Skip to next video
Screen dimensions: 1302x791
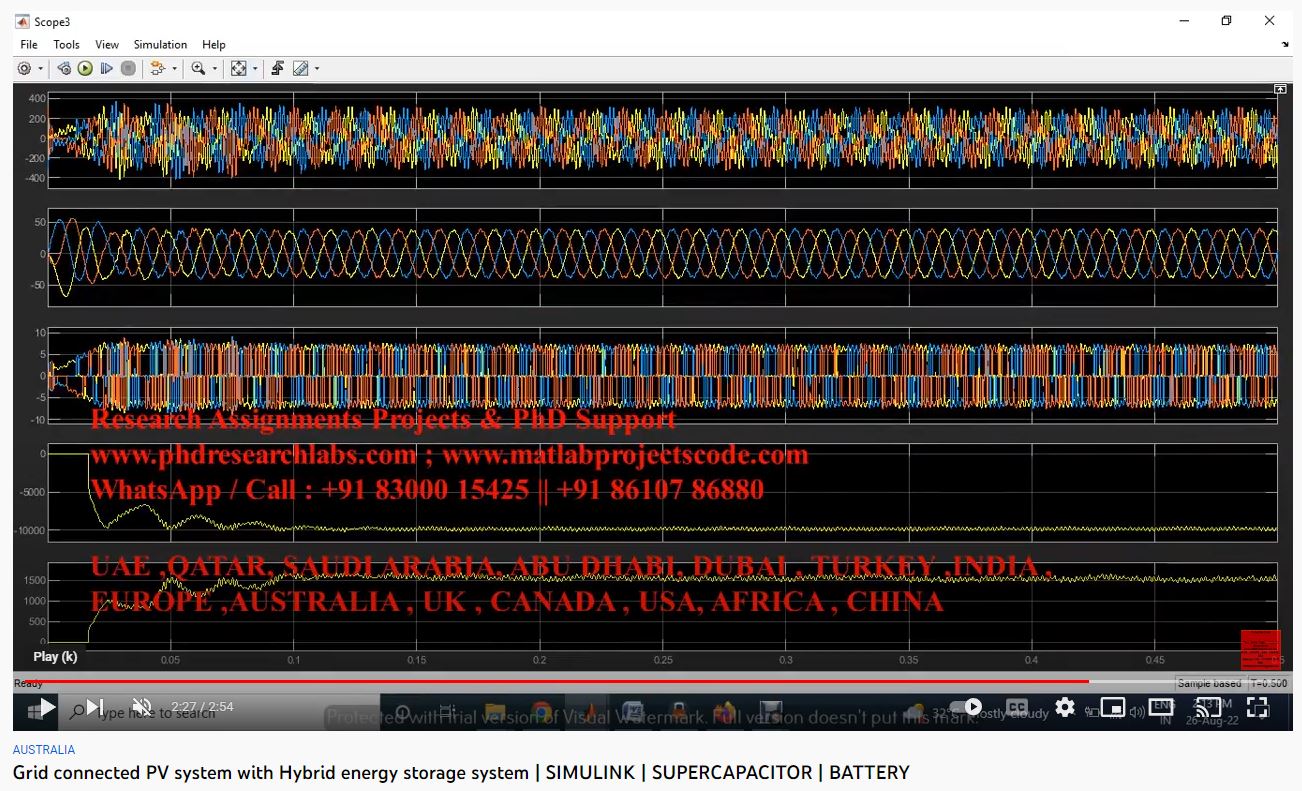pyautogui.click(x=95, y=708)
